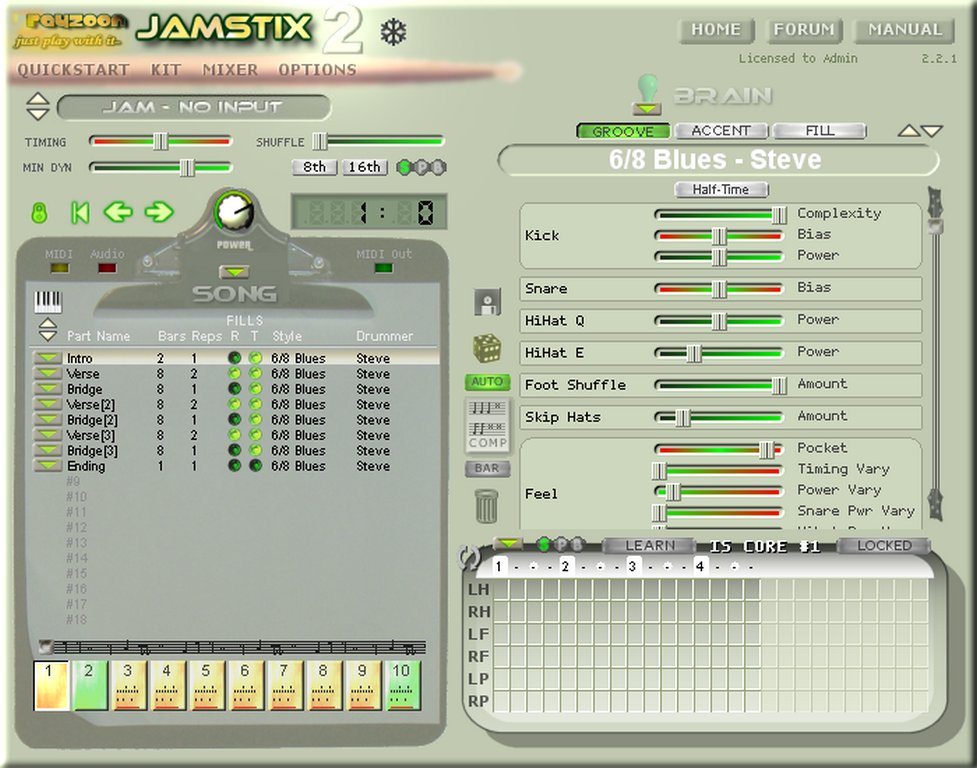The image size is (977, 768).
Task: Open dropdown for the Bridge[2] part
Action: pyautogui.click(x=47, y=420)
